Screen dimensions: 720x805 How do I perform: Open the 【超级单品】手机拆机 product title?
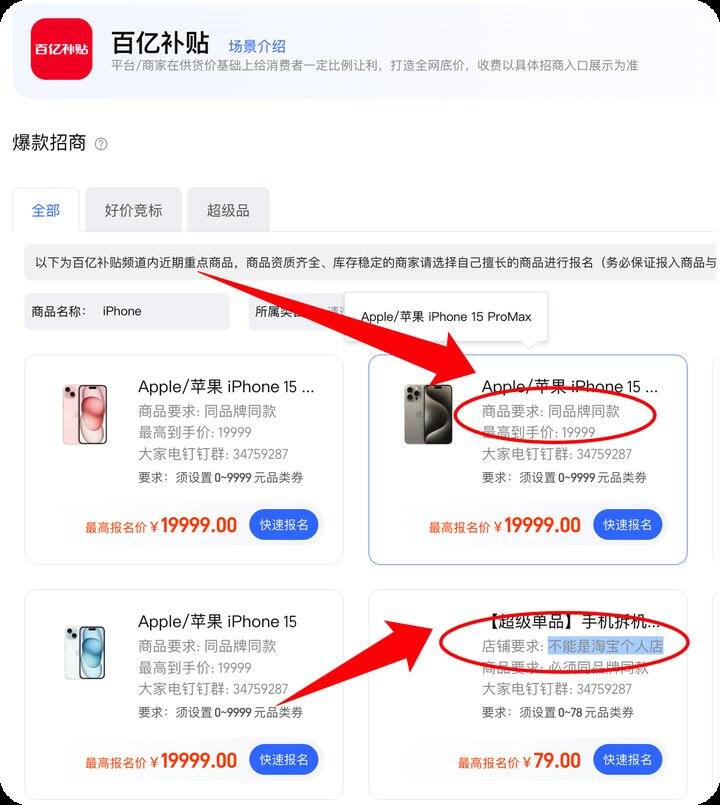point(571,622)
